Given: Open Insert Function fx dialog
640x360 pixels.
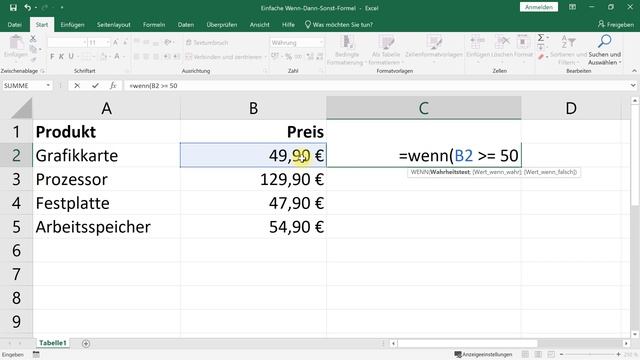Looking at the screenshot, I should 113,85.
